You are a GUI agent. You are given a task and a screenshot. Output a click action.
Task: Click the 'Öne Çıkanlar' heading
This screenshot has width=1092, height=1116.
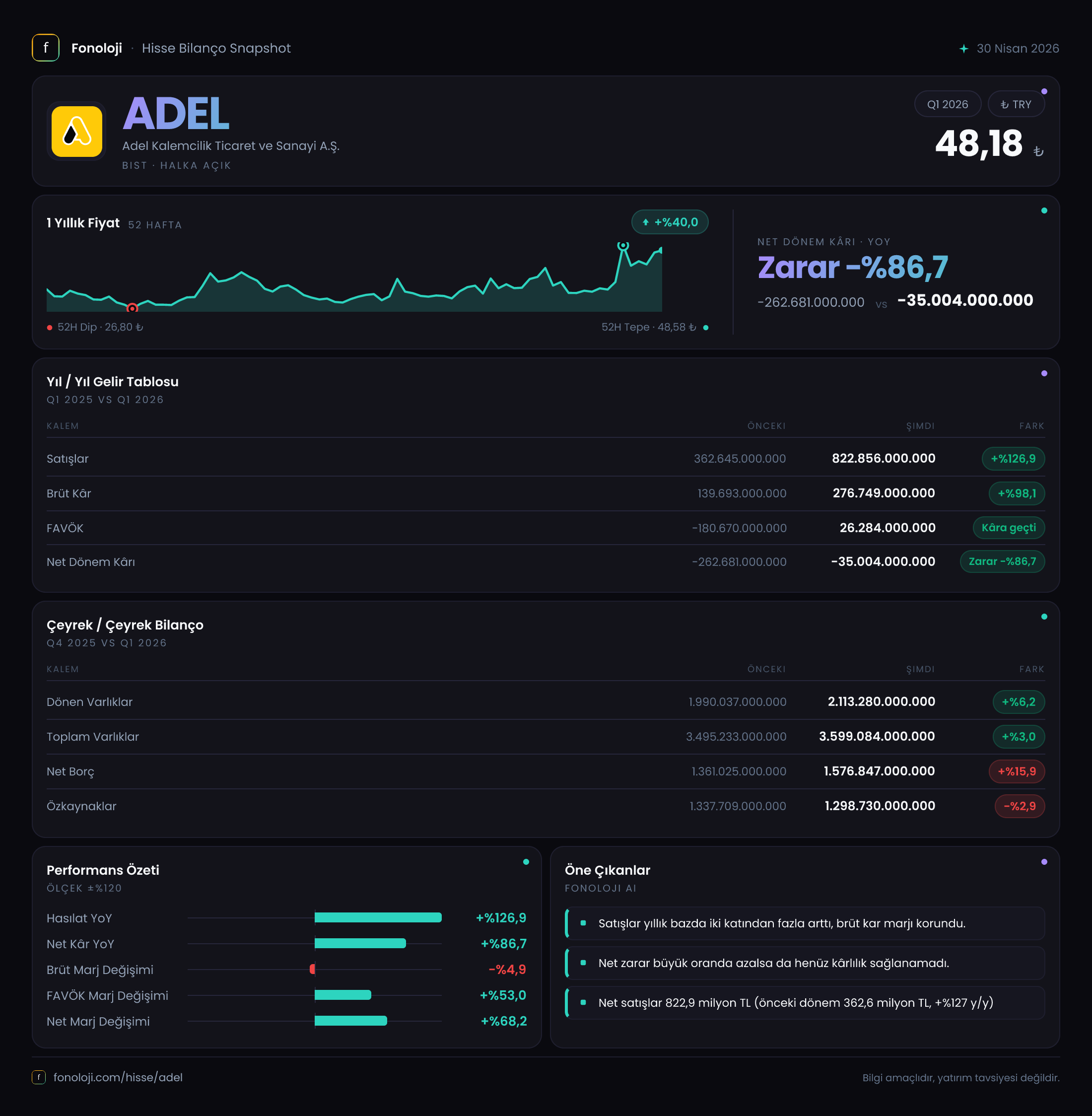tap(608, 870)
